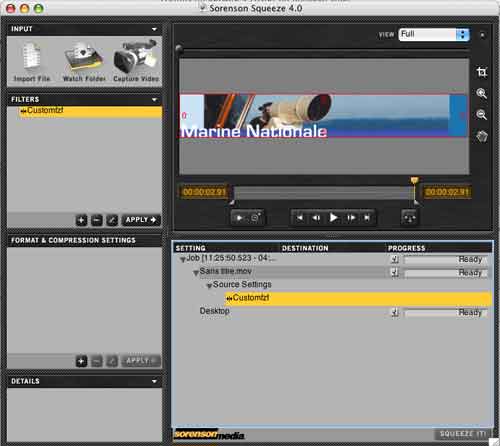This screenshot has width=500, height=446.
Task: Click the Destination column header
Action: point(305,248)
